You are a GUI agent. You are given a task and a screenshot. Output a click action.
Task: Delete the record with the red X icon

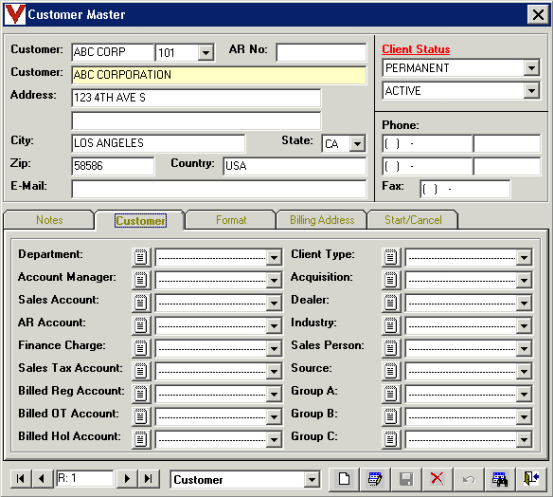[x=437, y=479]
